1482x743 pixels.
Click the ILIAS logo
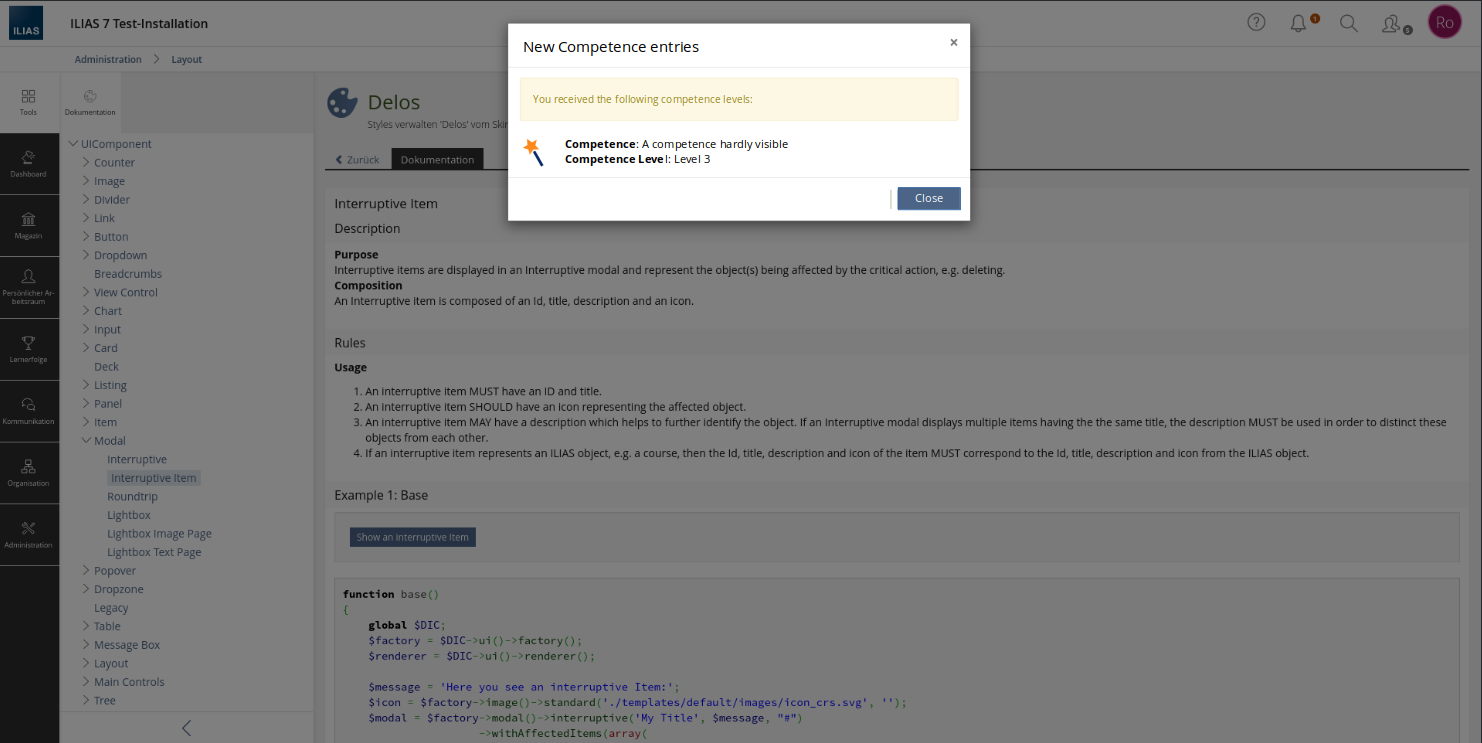tap(26, 23)
